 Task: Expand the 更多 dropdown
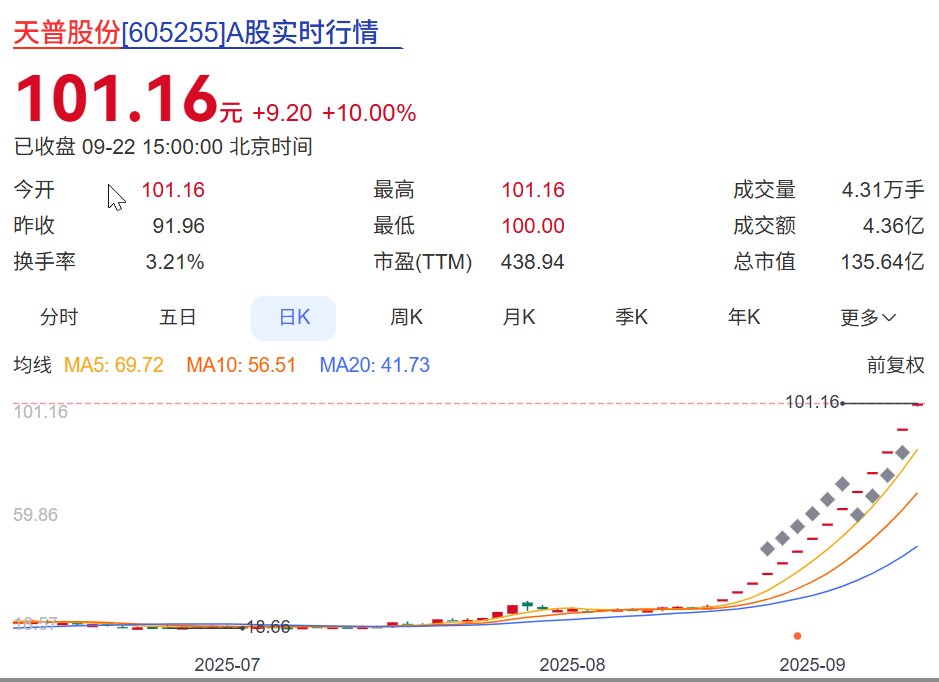pyautogui.click(x=868, y=317)
